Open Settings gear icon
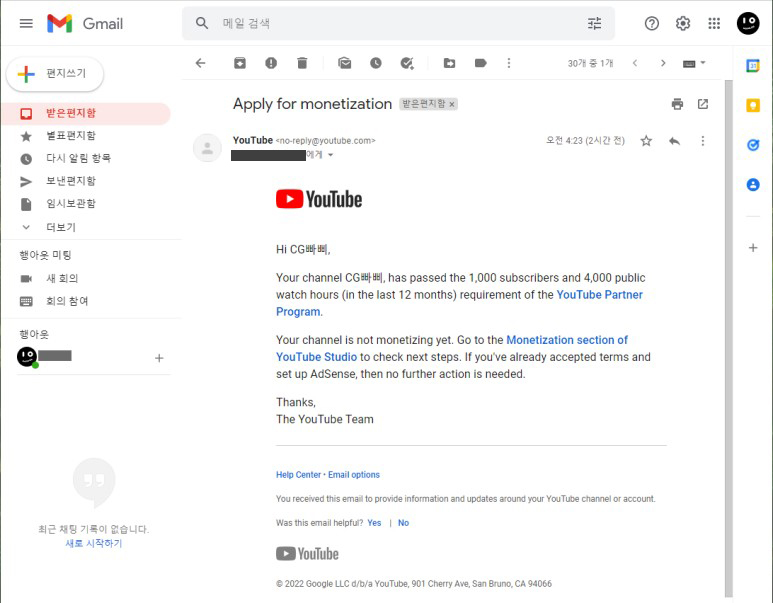Viewport: 773px width, 603px height. pyautogui.click(x=683, y=23)
